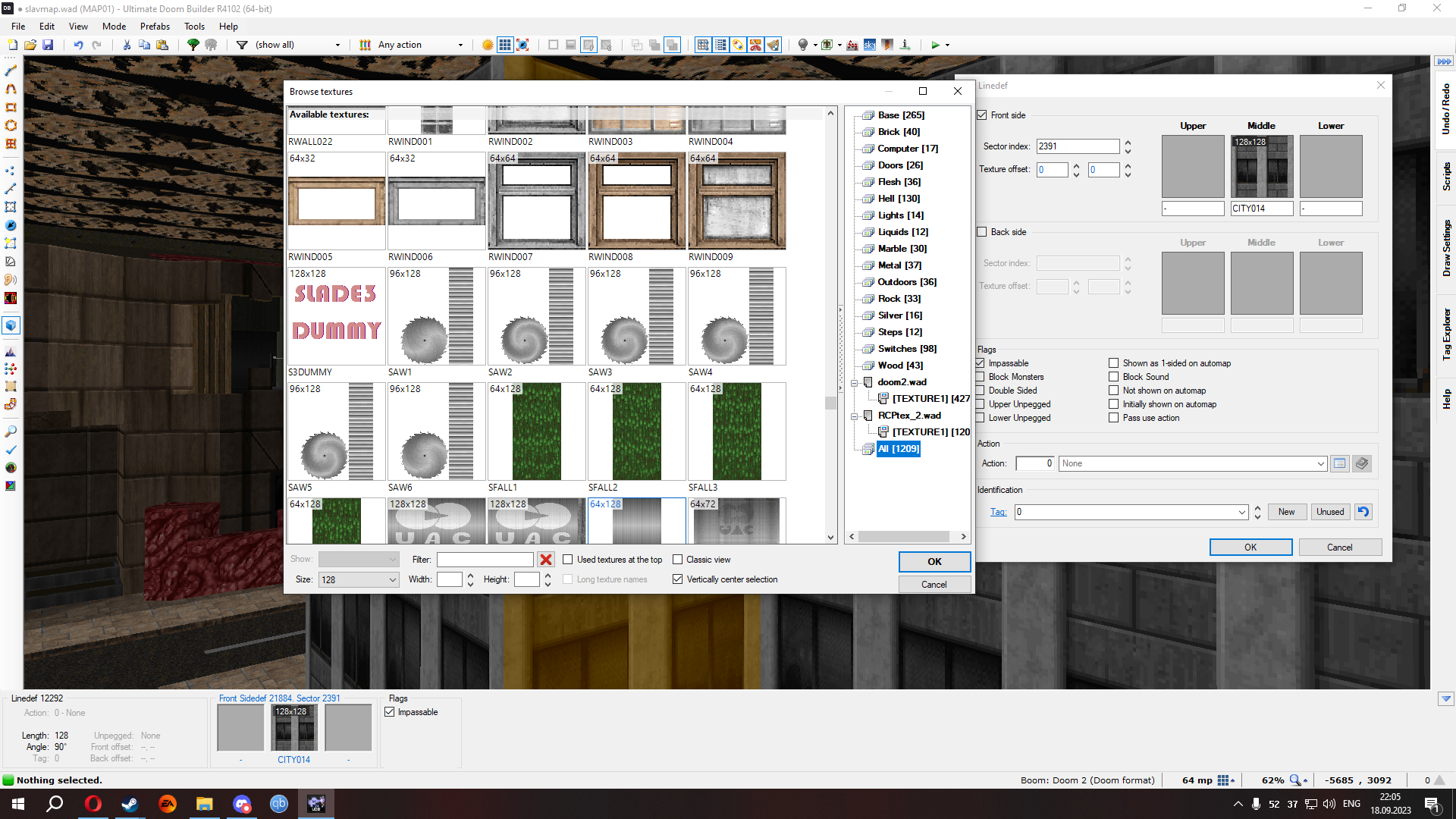
Task: Click the Undo arrow icon
Action: coord(78,45)
